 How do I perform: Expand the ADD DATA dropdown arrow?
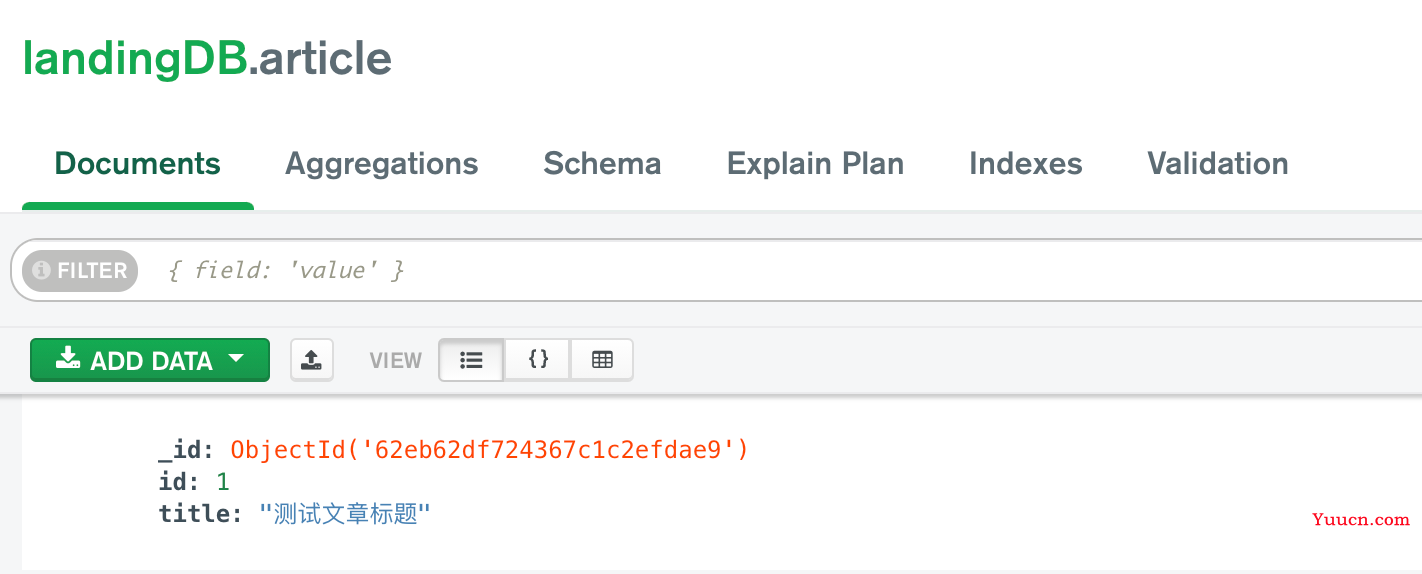(x=236, y=359)
